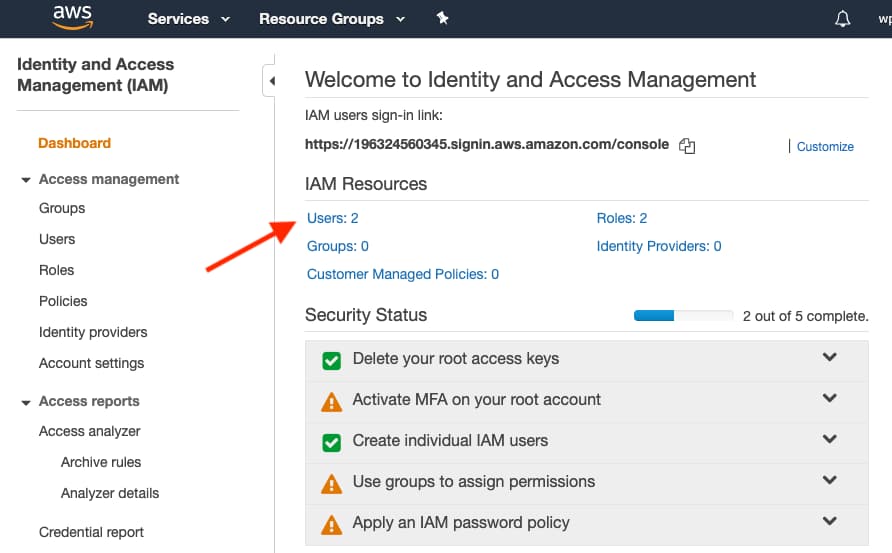This screenshot has height=553, width=892.
Task: Click the Access reports section label
Action: pyautogui.click(x=89, y=401)
